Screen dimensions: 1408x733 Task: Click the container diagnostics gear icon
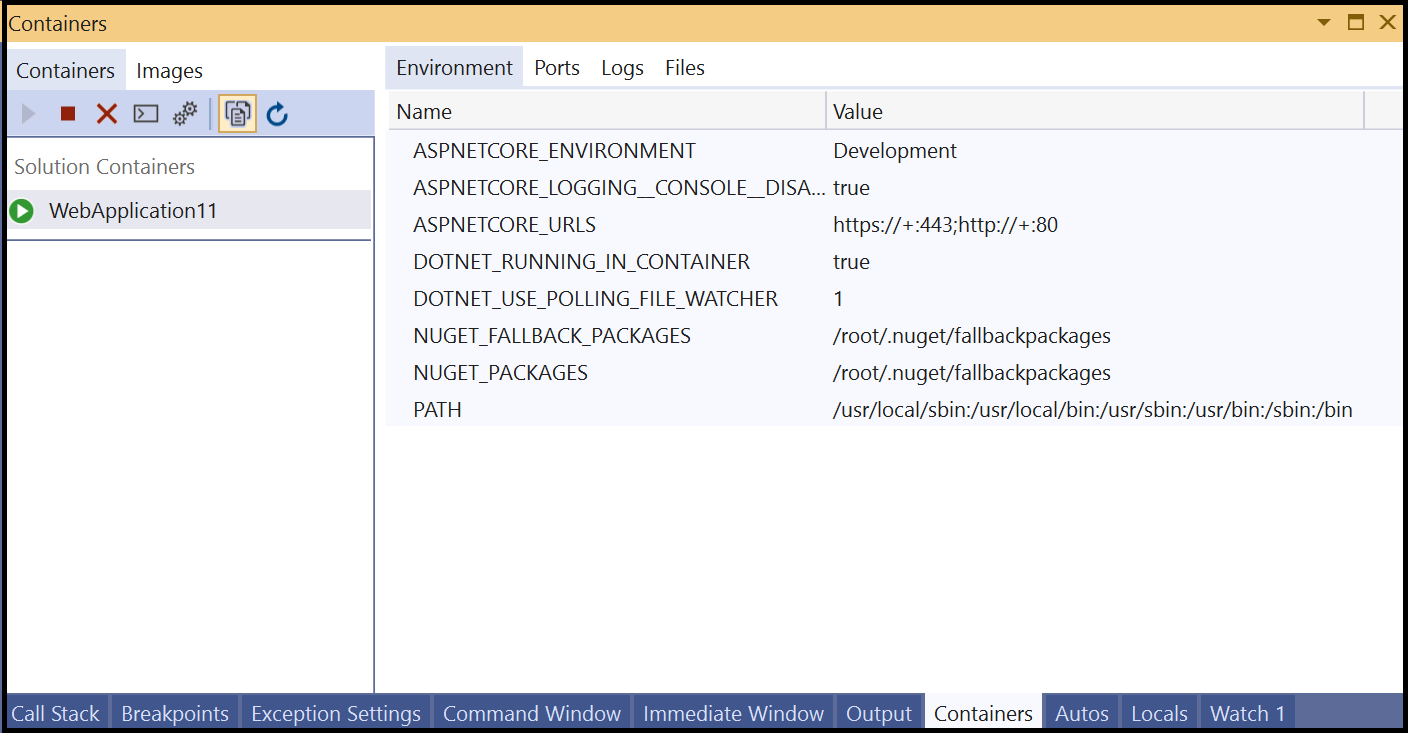point(184,113)
